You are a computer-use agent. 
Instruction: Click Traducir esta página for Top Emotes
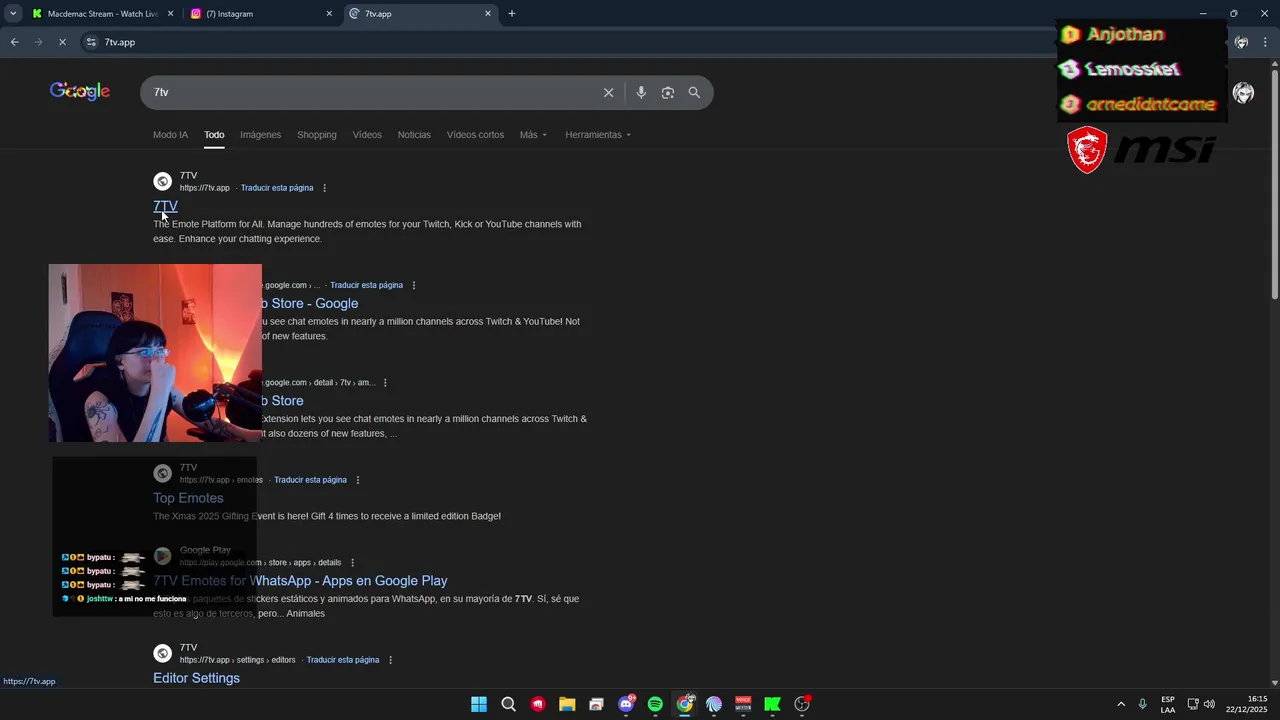click(310, 480)
